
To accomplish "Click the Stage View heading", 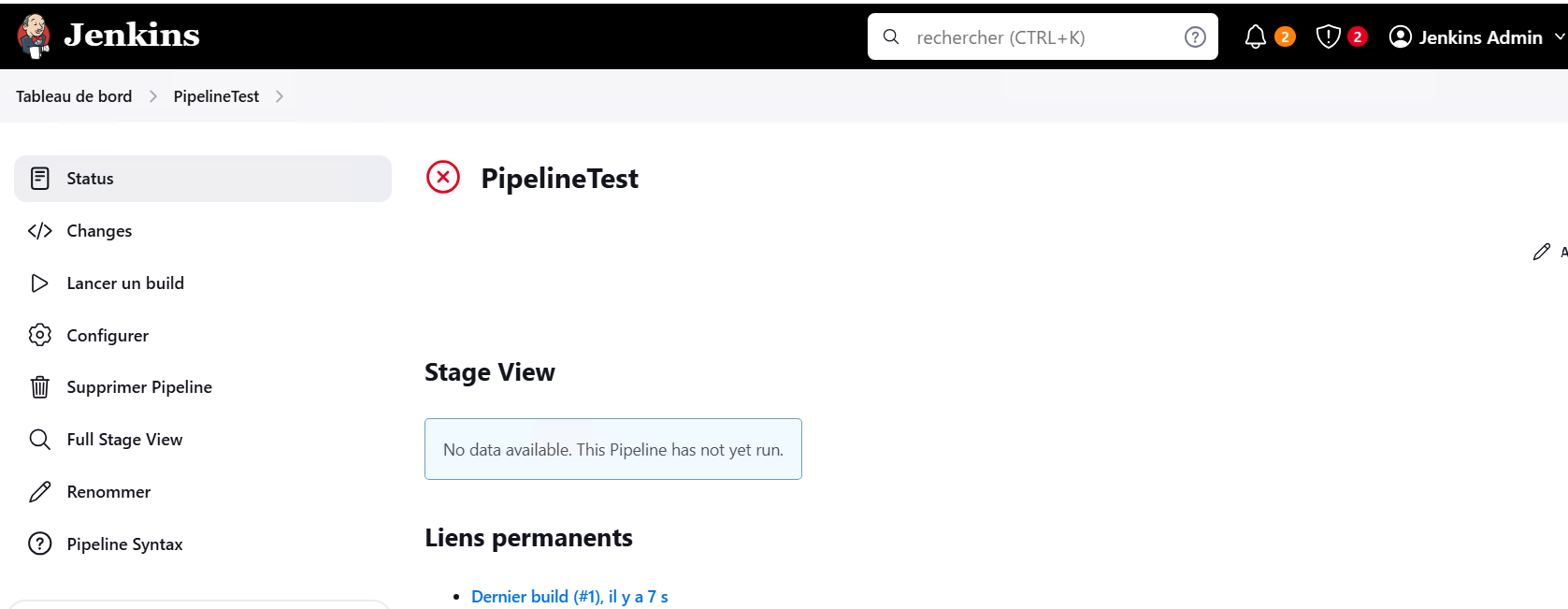I will [490, 372].
